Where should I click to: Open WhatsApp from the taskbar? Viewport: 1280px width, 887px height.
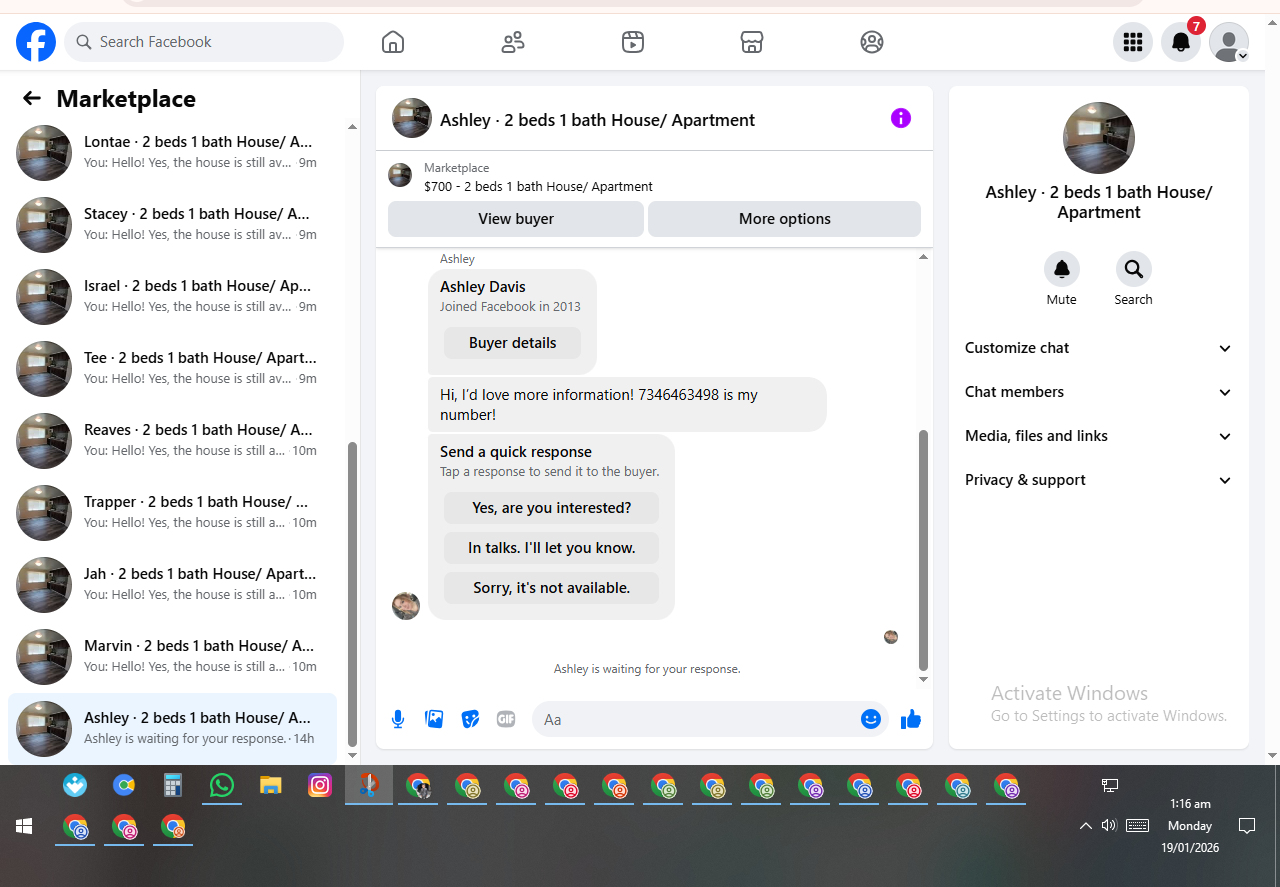pyautogui.click(x=222, y=785)
